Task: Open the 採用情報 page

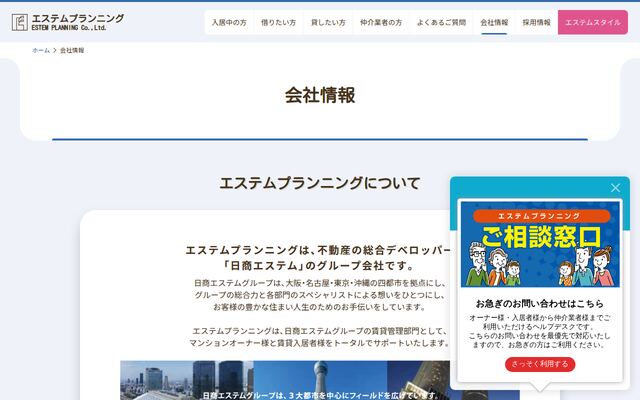Action: (x=536, y=22)
